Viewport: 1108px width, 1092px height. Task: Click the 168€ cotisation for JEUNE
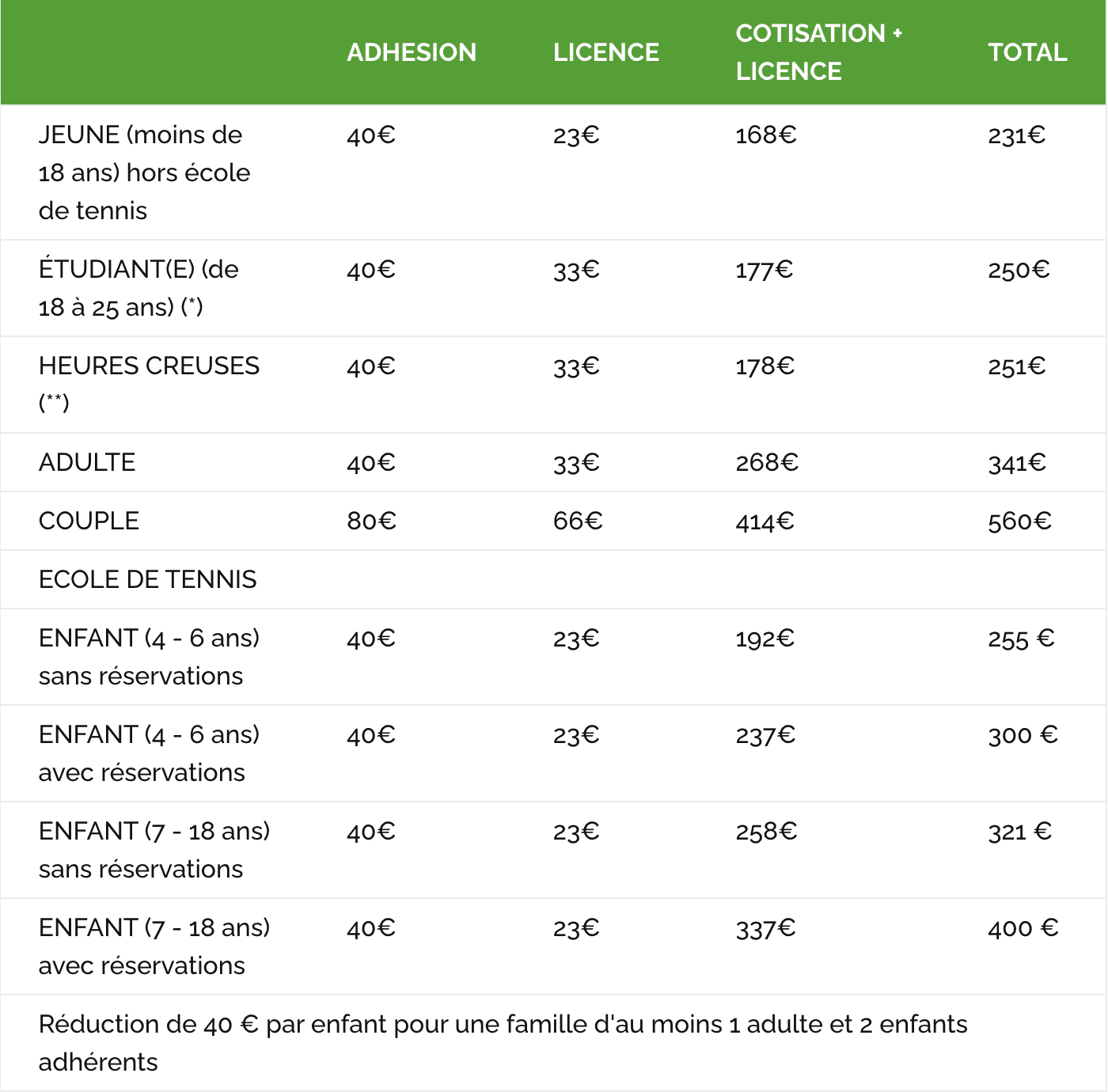point(766,135)
